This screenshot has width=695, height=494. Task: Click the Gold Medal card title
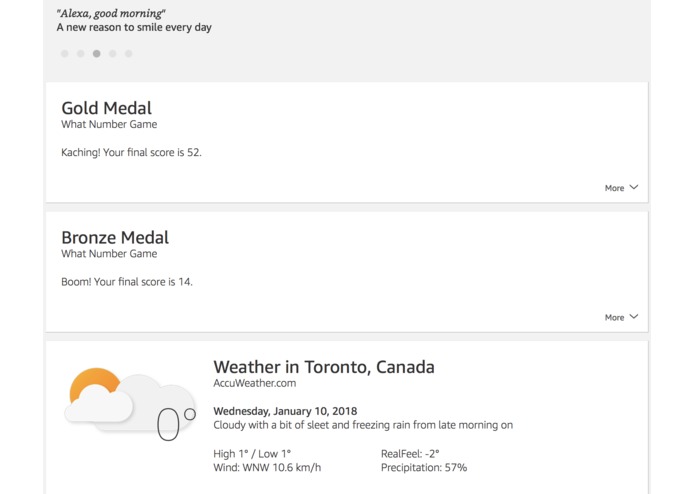106,108
